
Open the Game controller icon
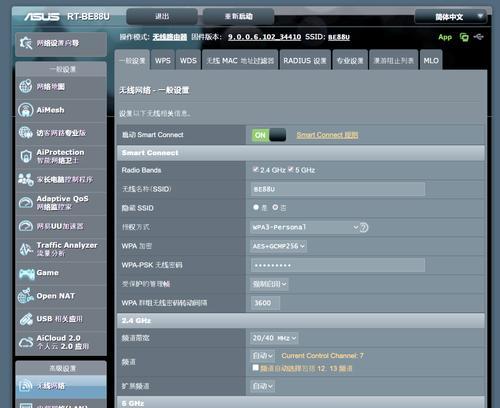pos(26,274)
